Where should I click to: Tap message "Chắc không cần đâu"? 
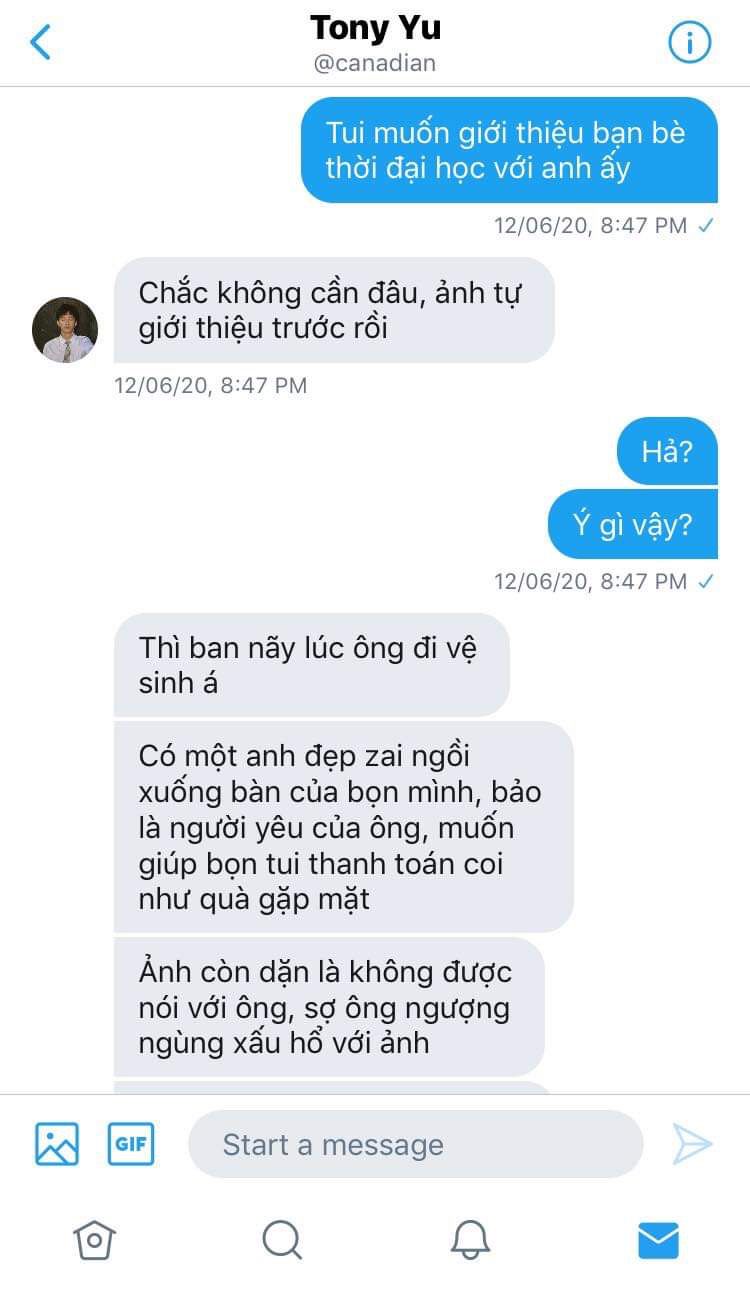(334, 310)
